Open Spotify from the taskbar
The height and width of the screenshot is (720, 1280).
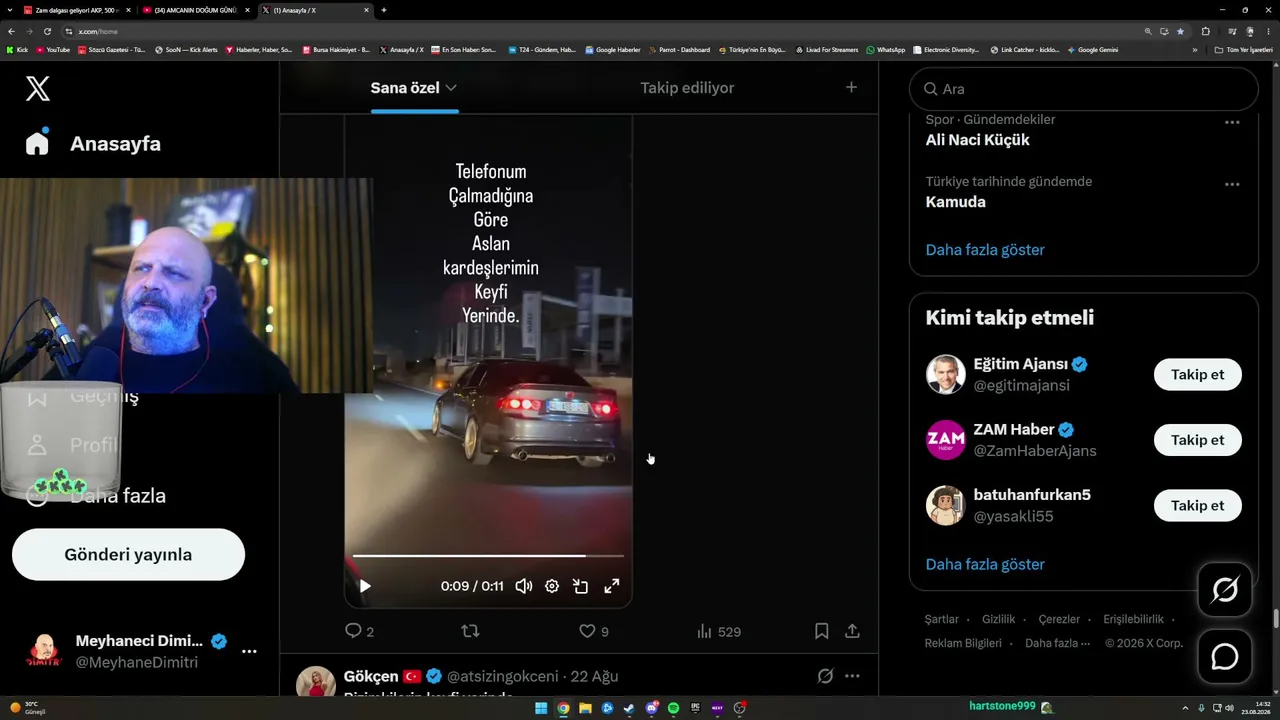coord(673,708)
